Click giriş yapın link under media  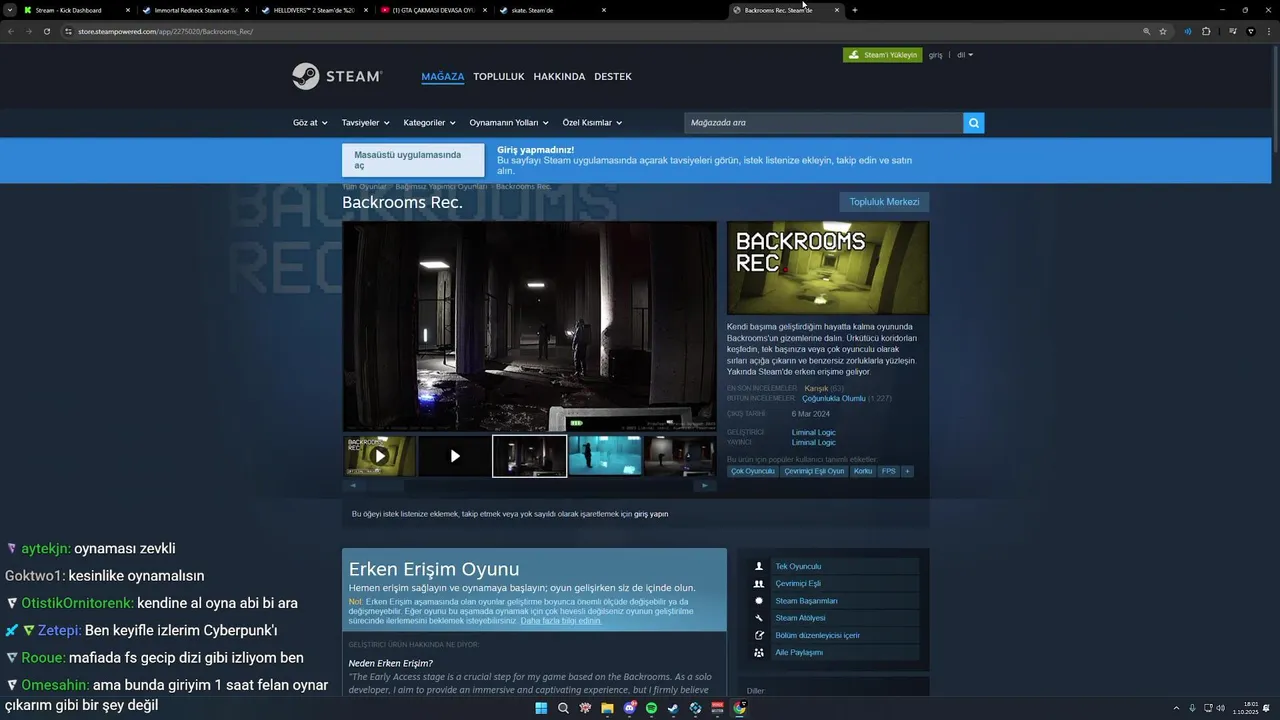(651, 514)
